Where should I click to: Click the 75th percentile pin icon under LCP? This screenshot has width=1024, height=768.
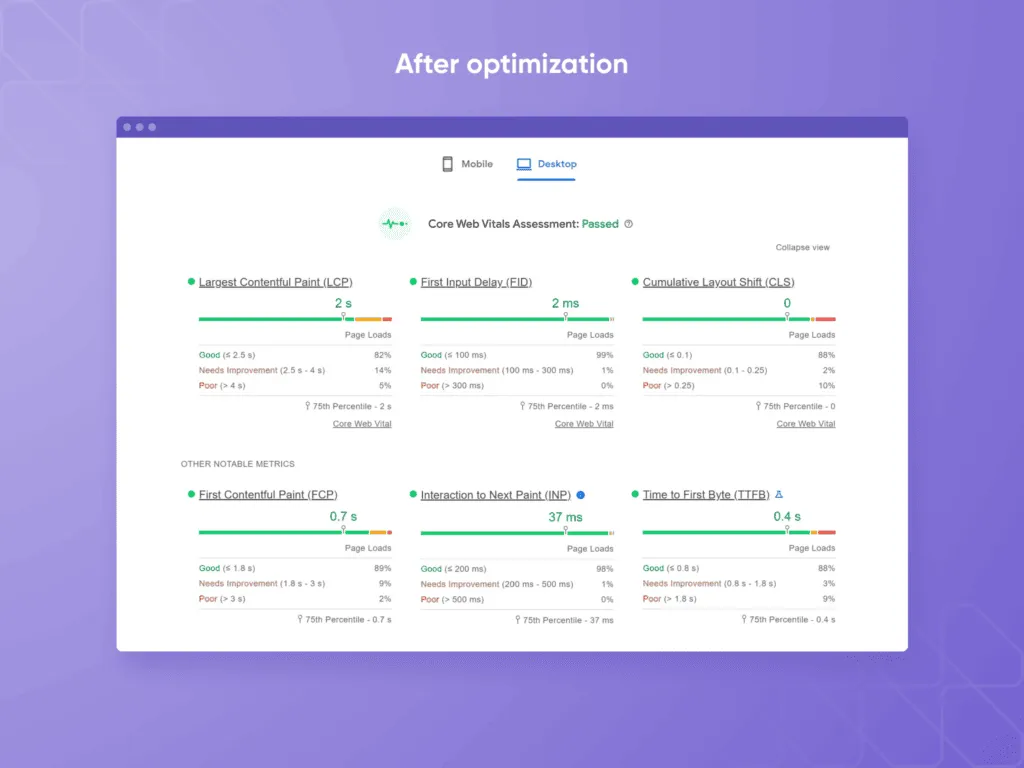coord(308,406)
